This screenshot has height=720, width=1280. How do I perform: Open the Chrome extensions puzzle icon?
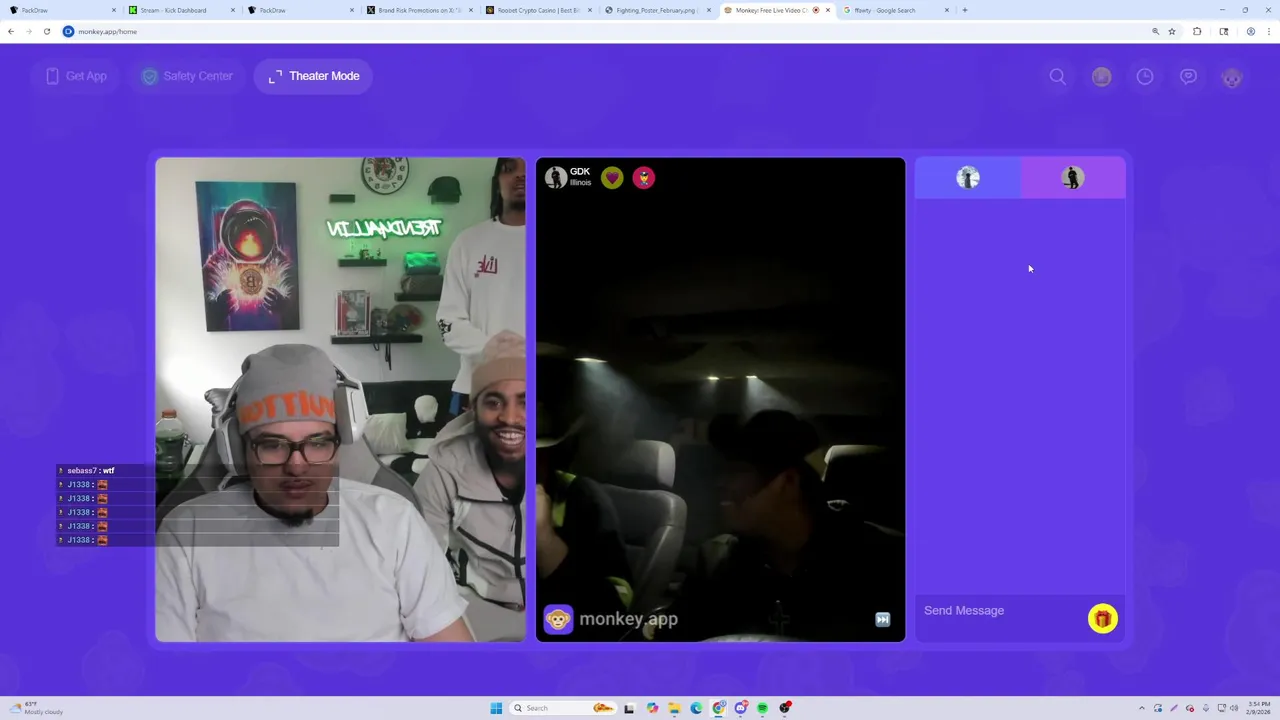coord(1197,31)
